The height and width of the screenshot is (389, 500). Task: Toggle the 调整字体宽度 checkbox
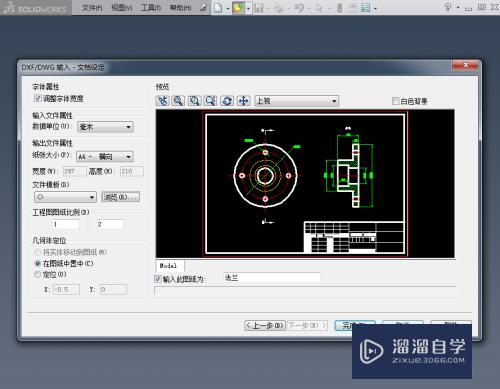pyautogui.click(x=38, y=98)
